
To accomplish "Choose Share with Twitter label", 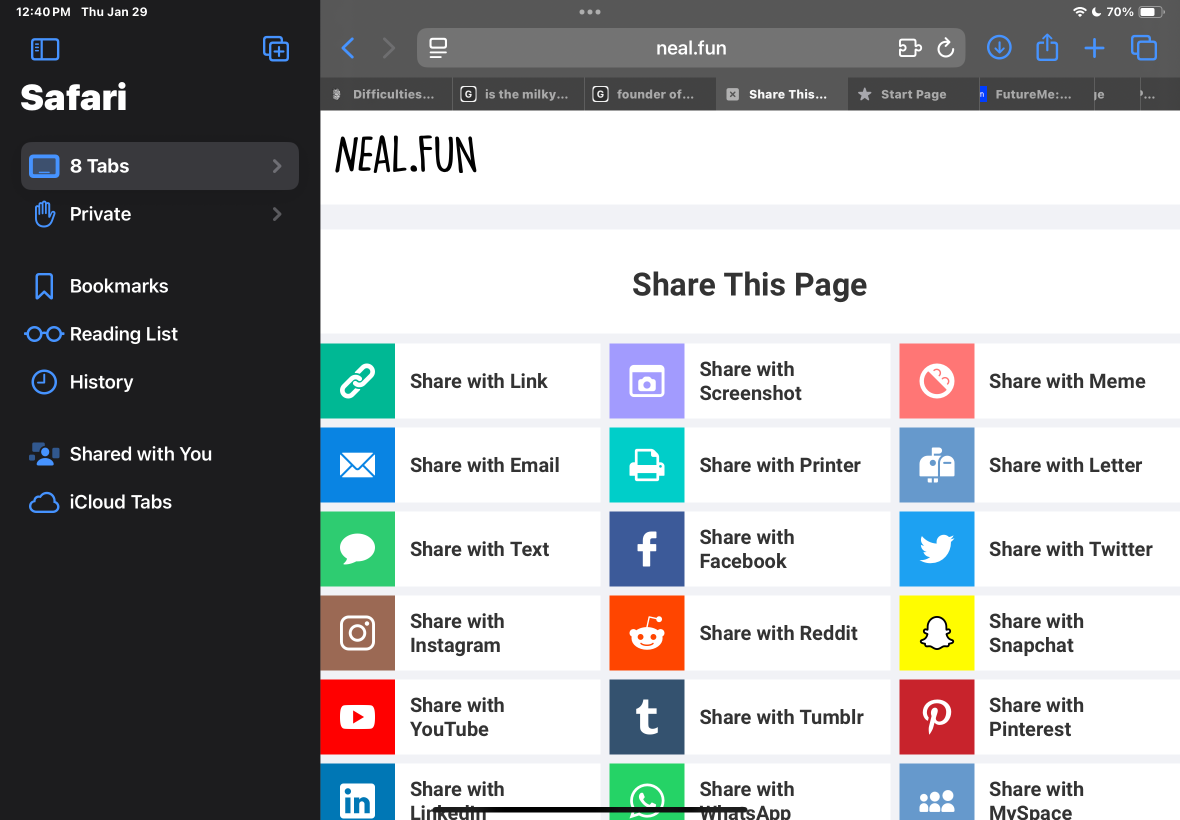I will click(x=1071, y=550).
